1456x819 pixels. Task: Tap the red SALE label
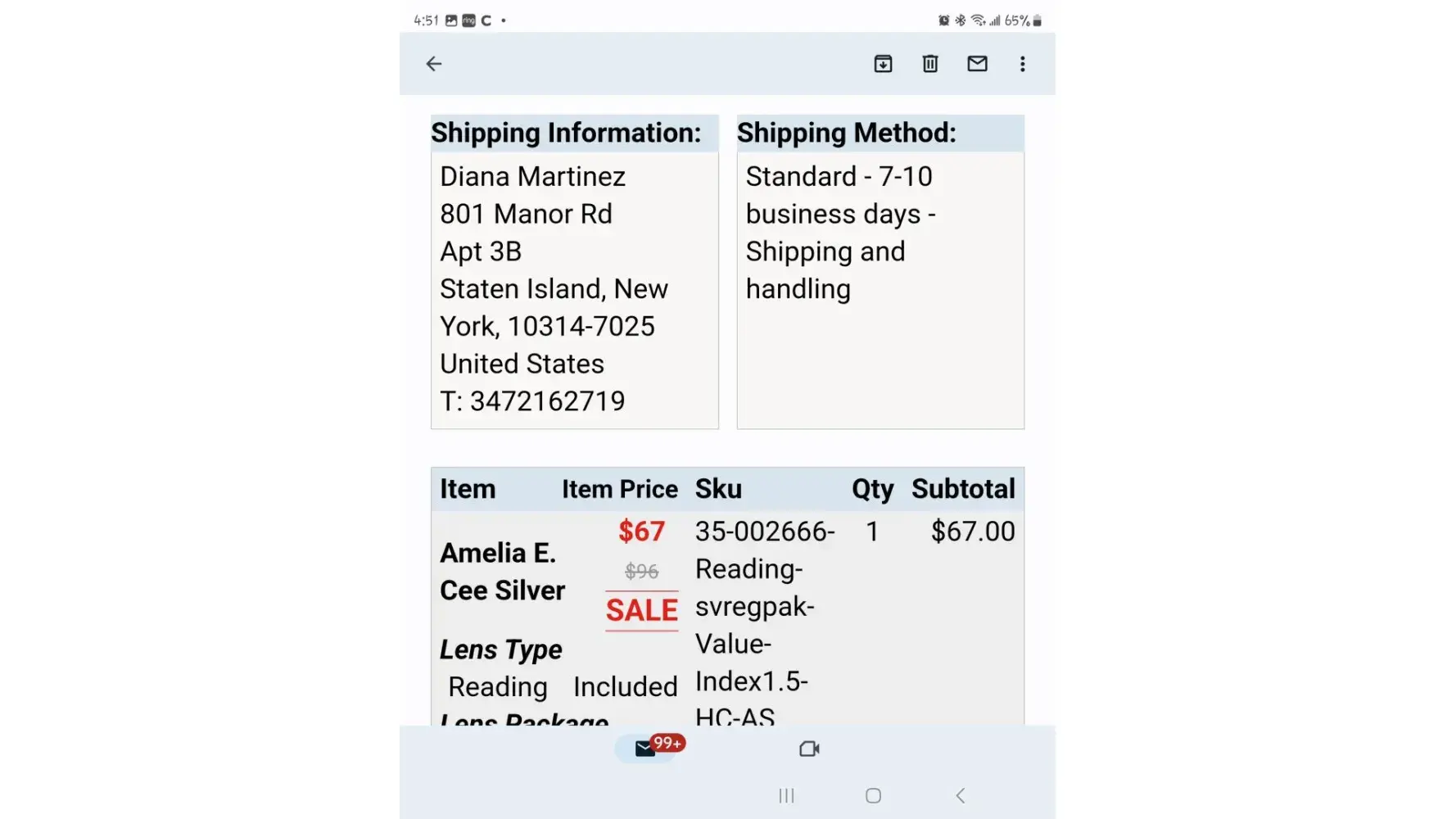click(x=642, y=610)
